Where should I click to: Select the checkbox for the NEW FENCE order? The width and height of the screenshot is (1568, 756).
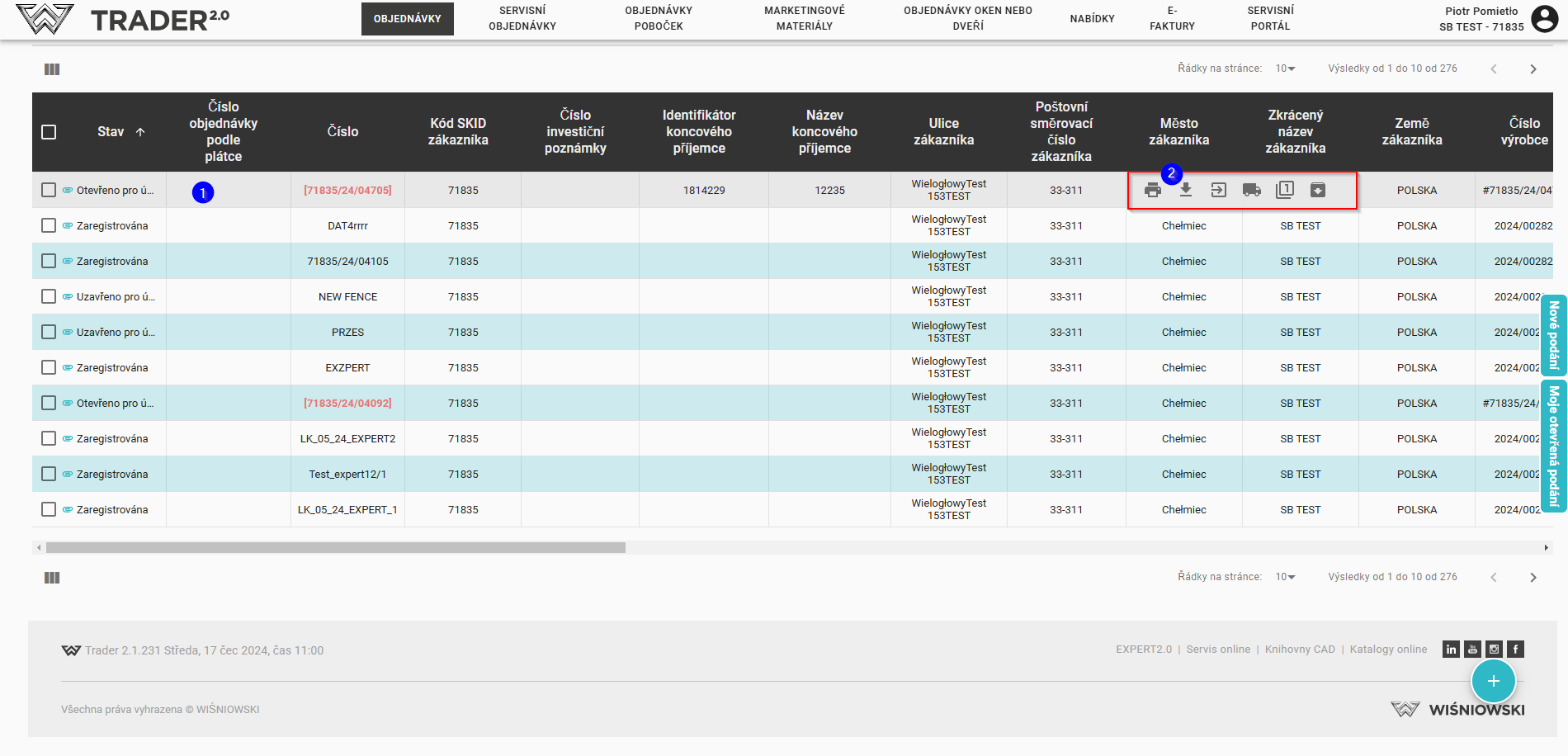coord(49,296)
